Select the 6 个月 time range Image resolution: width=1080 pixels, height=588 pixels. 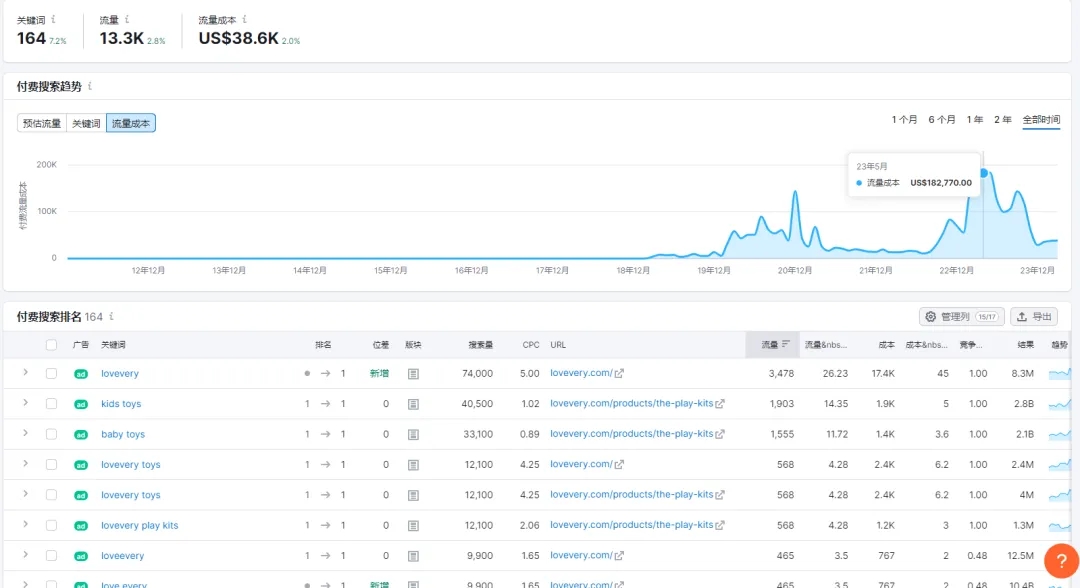tap(941, 120)
